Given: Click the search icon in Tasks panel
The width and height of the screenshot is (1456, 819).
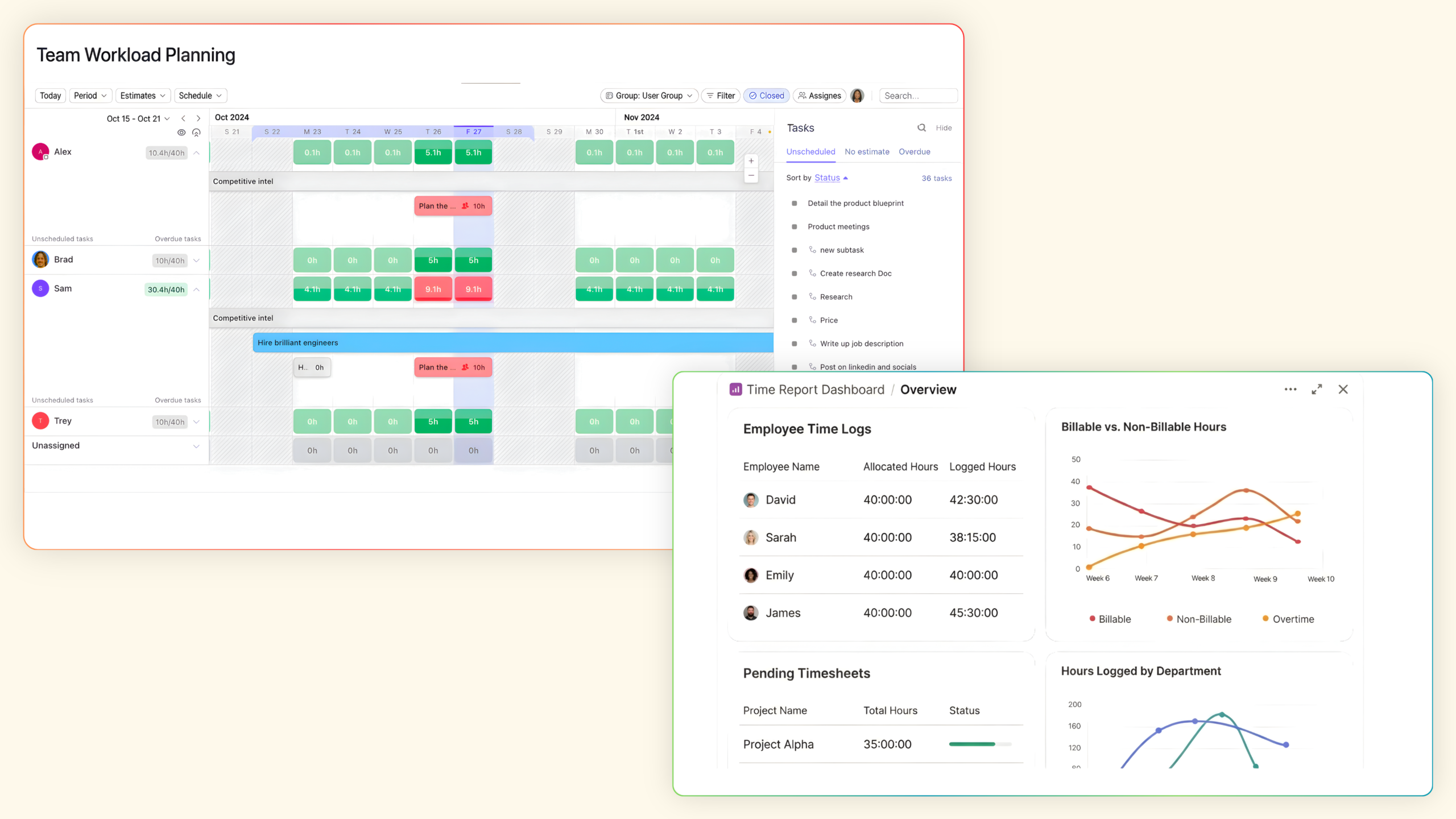Looking at the screenshot, I should tap(921, 128).
